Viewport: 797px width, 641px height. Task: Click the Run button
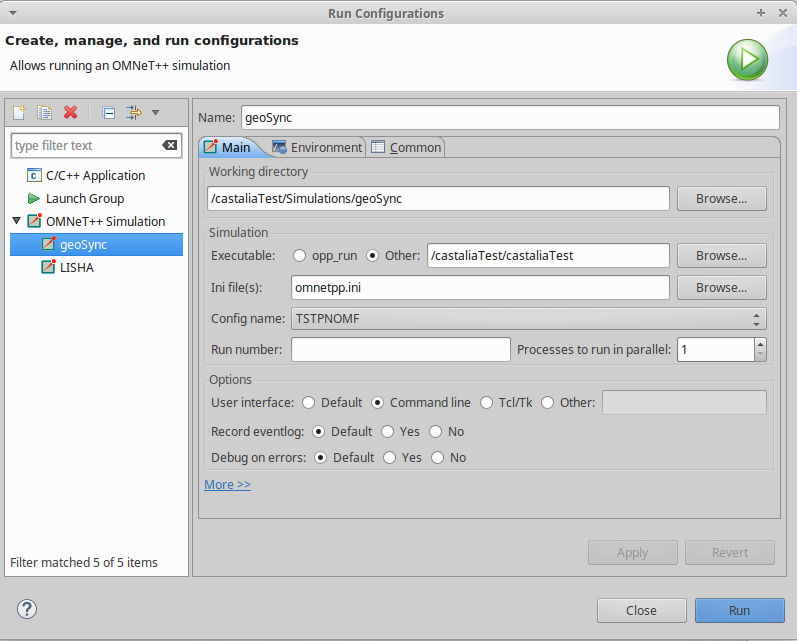[x=740, y=611]
